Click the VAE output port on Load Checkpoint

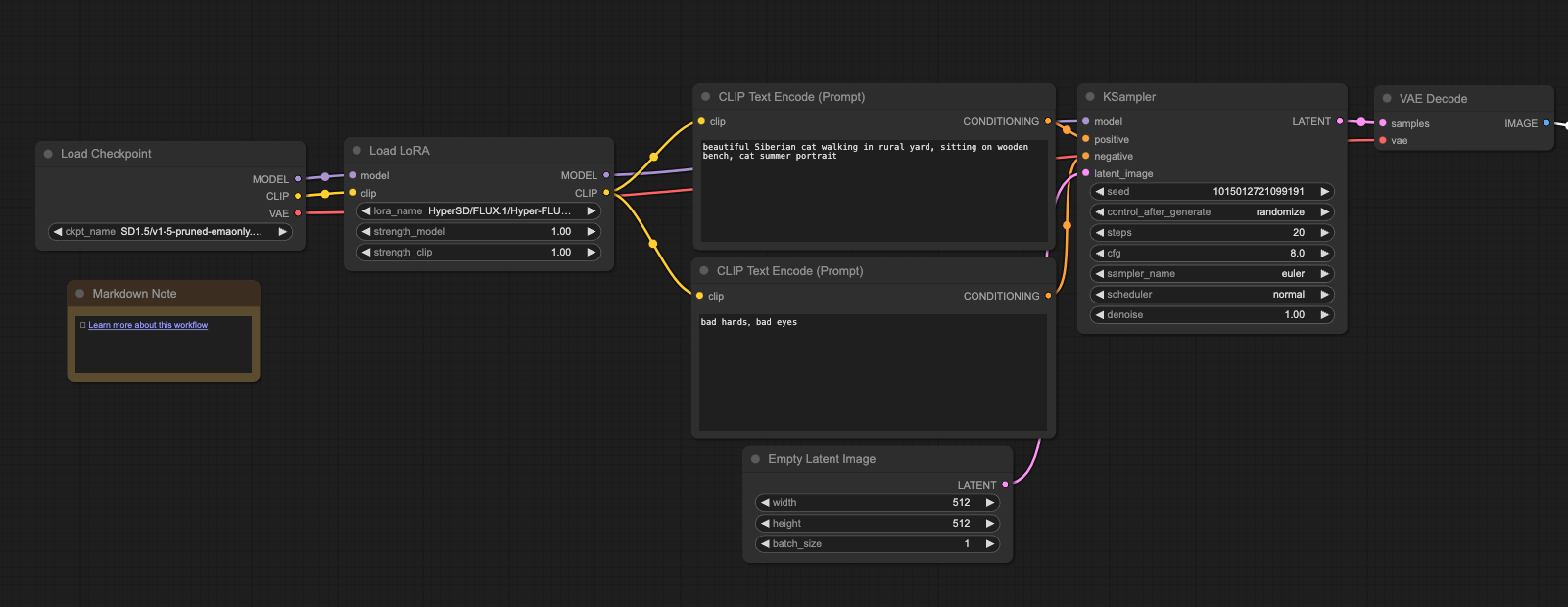(x=298, y=213)
